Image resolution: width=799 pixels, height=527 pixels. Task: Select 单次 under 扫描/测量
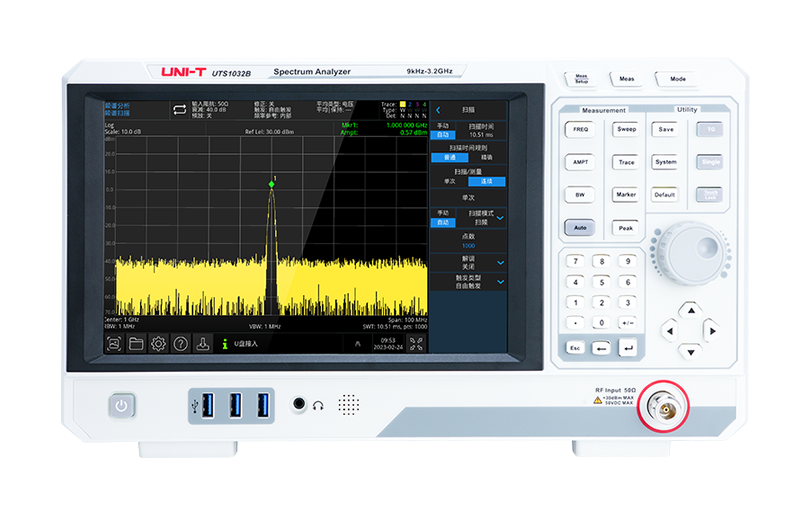pos(449,182)
